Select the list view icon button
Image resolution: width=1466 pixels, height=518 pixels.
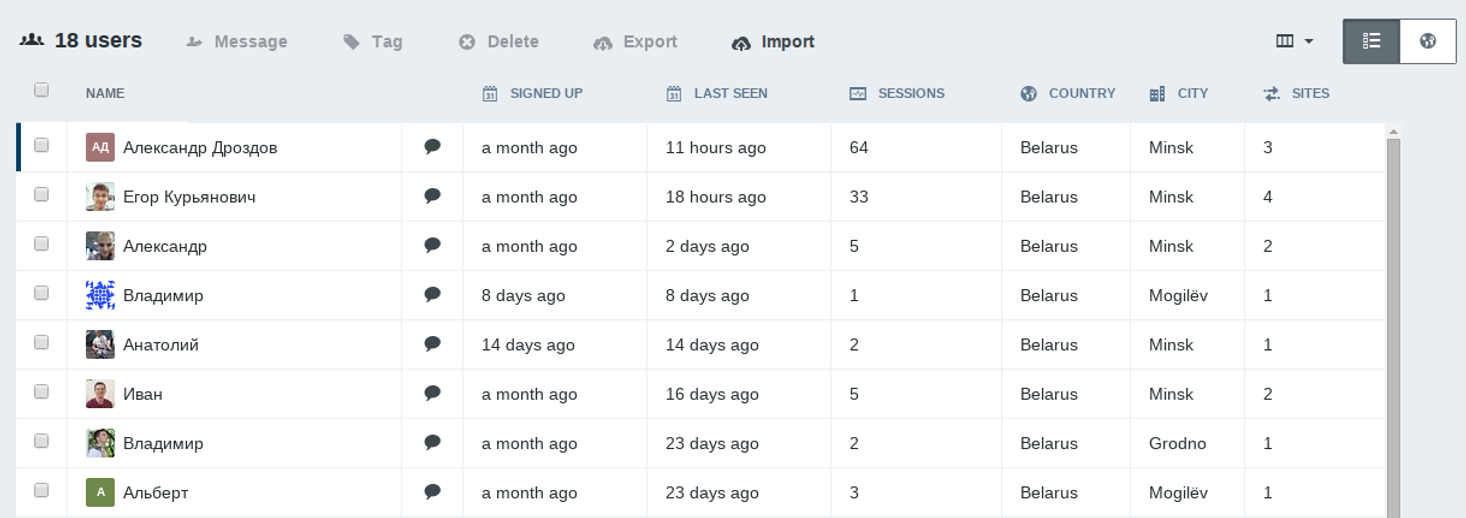pyautogui.click(x=1371, y=41)
